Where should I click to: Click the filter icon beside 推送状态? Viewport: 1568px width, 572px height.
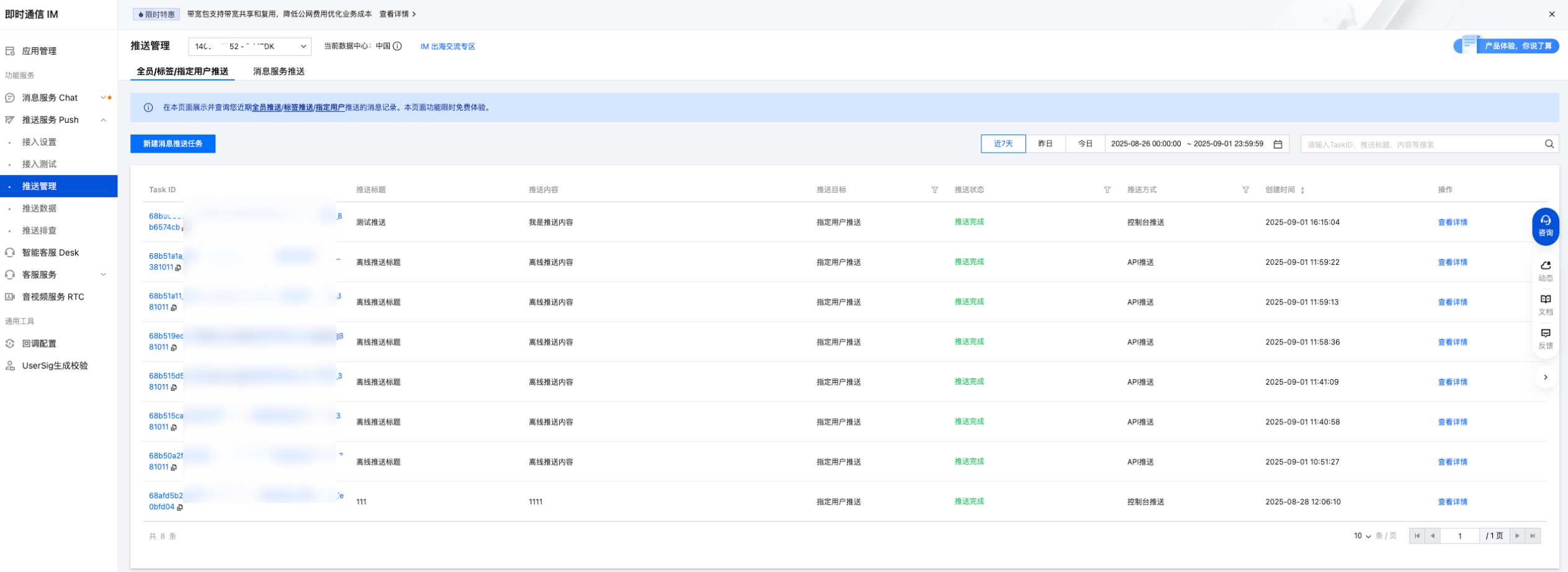[1107, 190]
